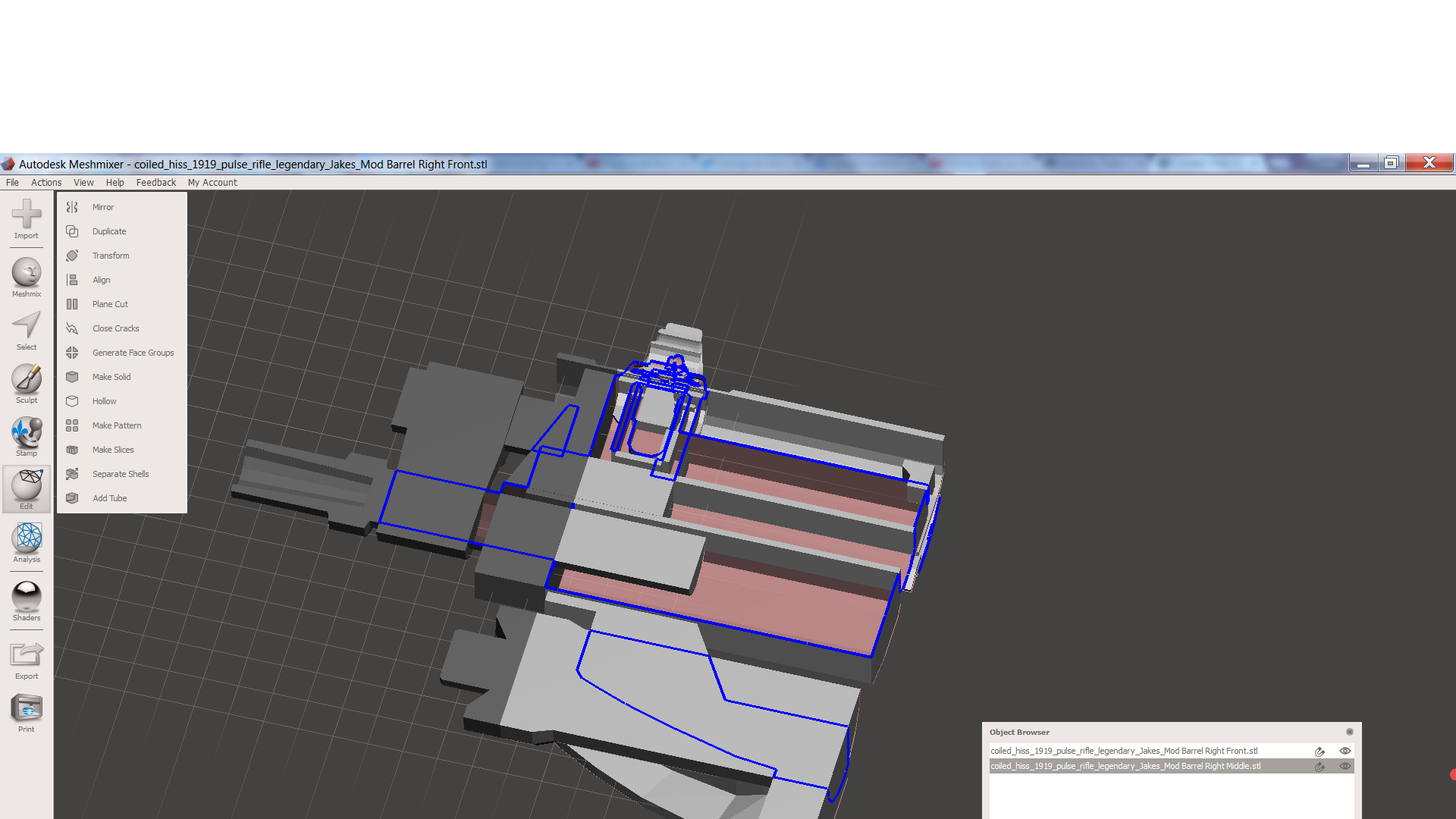Close the Object Browser panel
Image resolution: width=1456 pixels, height=819 pixels.
pos(1350,732)
